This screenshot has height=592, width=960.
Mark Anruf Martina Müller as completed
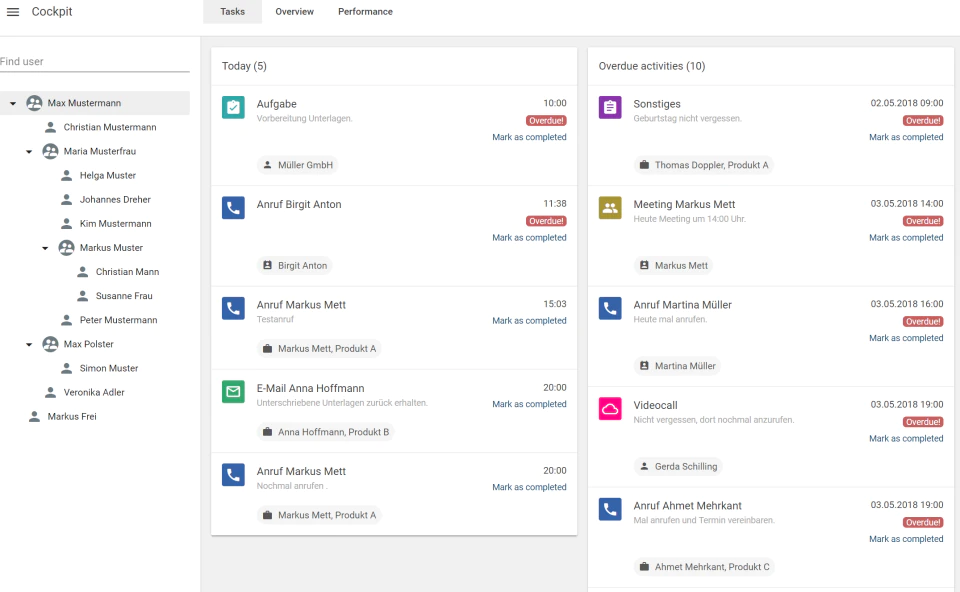906,338
